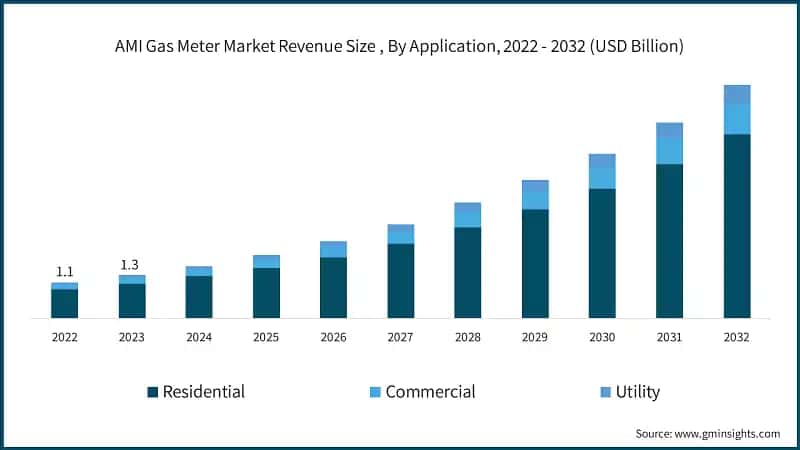Click the Commercial legend color swatch

(x=375, y=392)
